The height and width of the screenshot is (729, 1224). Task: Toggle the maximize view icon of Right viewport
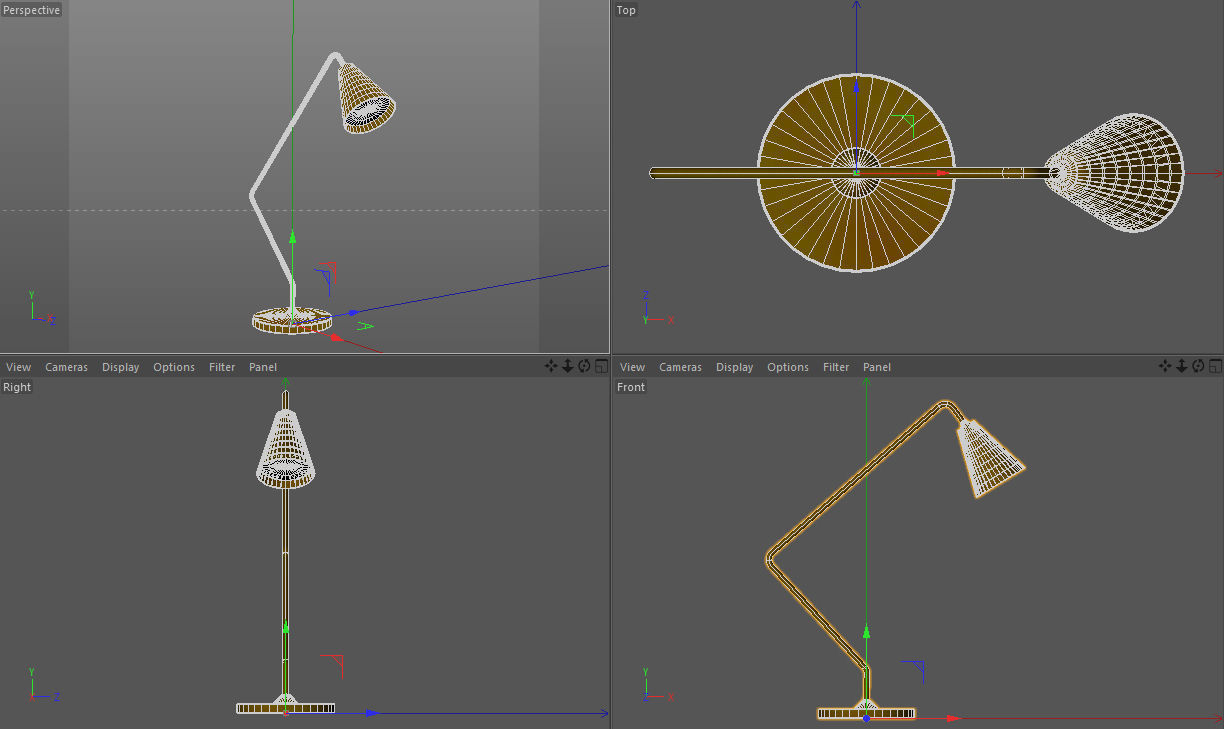tap(601, 366)
